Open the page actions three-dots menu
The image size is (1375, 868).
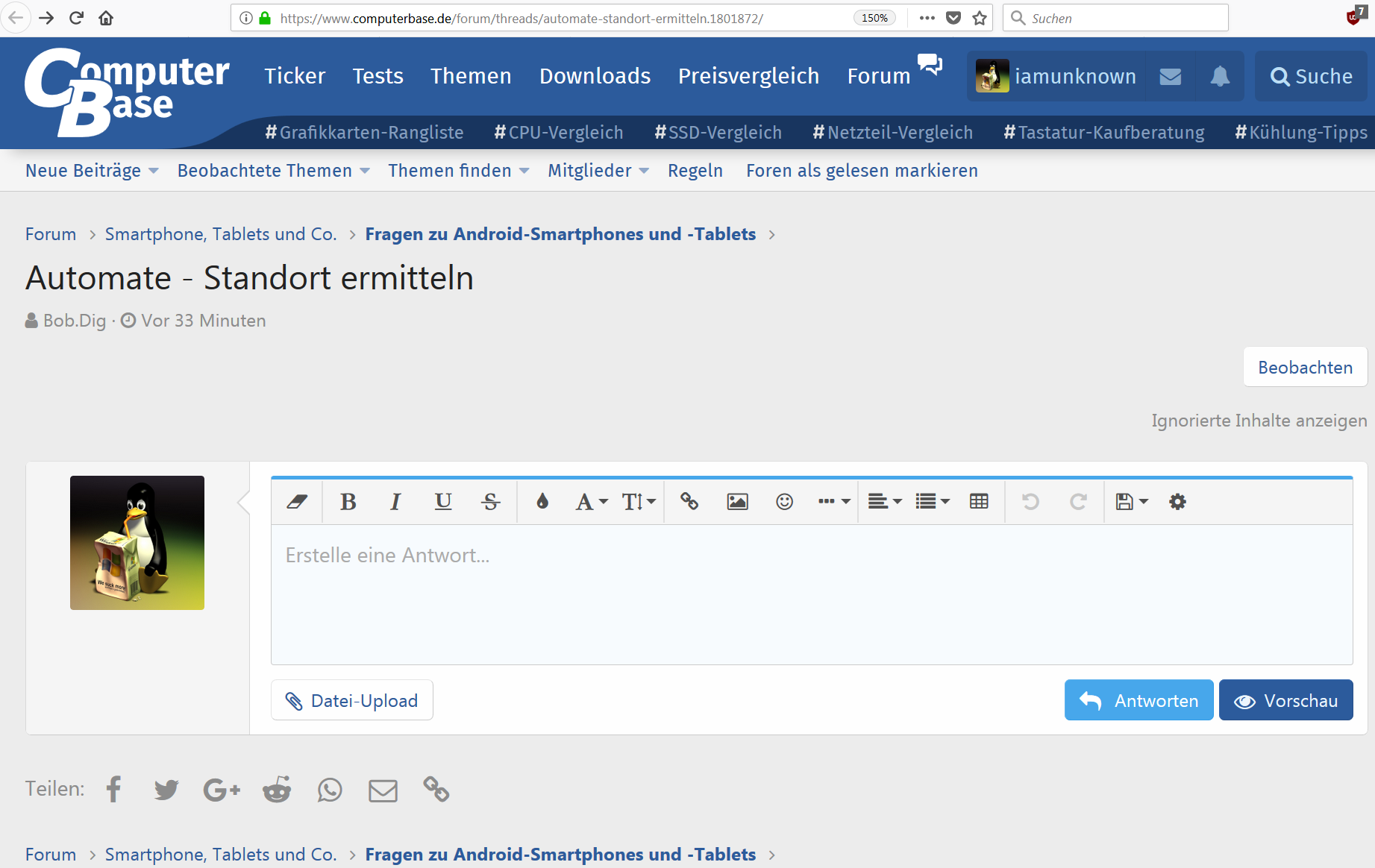[927, 18]
